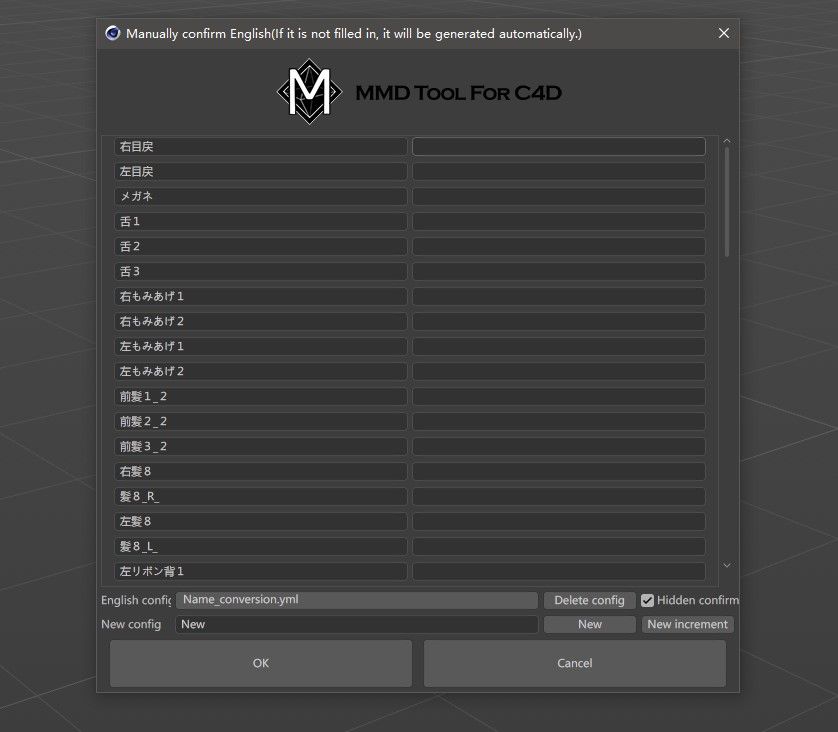The height and width of the screenshot is (732, 838).
Task: Click the scroll down arrow of the list
Action: 726,565
